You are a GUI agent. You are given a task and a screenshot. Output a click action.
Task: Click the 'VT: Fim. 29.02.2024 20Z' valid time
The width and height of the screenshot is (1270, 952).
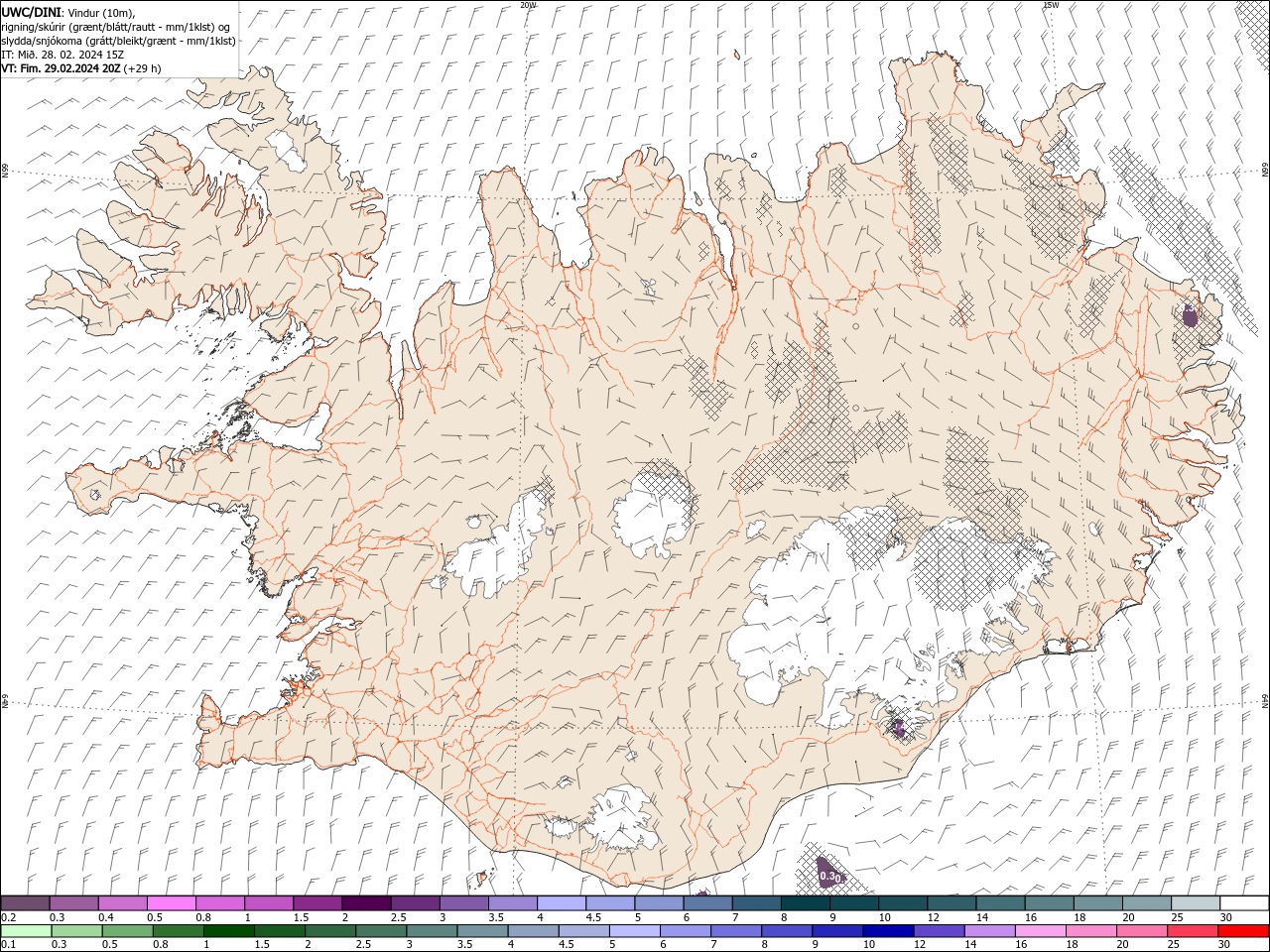click(62, 68)
